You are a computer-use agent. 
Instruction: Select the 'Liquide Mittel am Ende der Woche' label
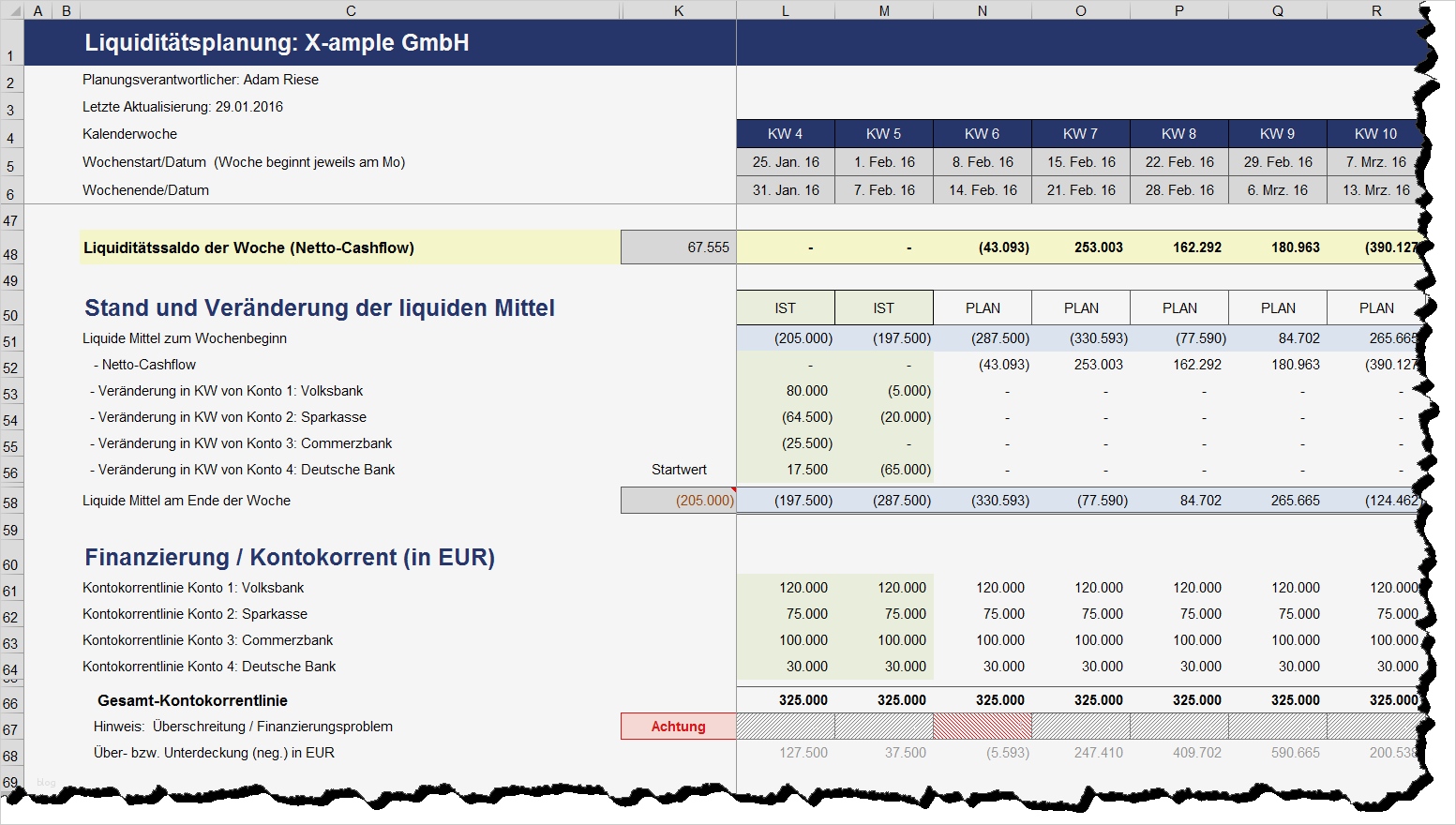pos(188,501)
